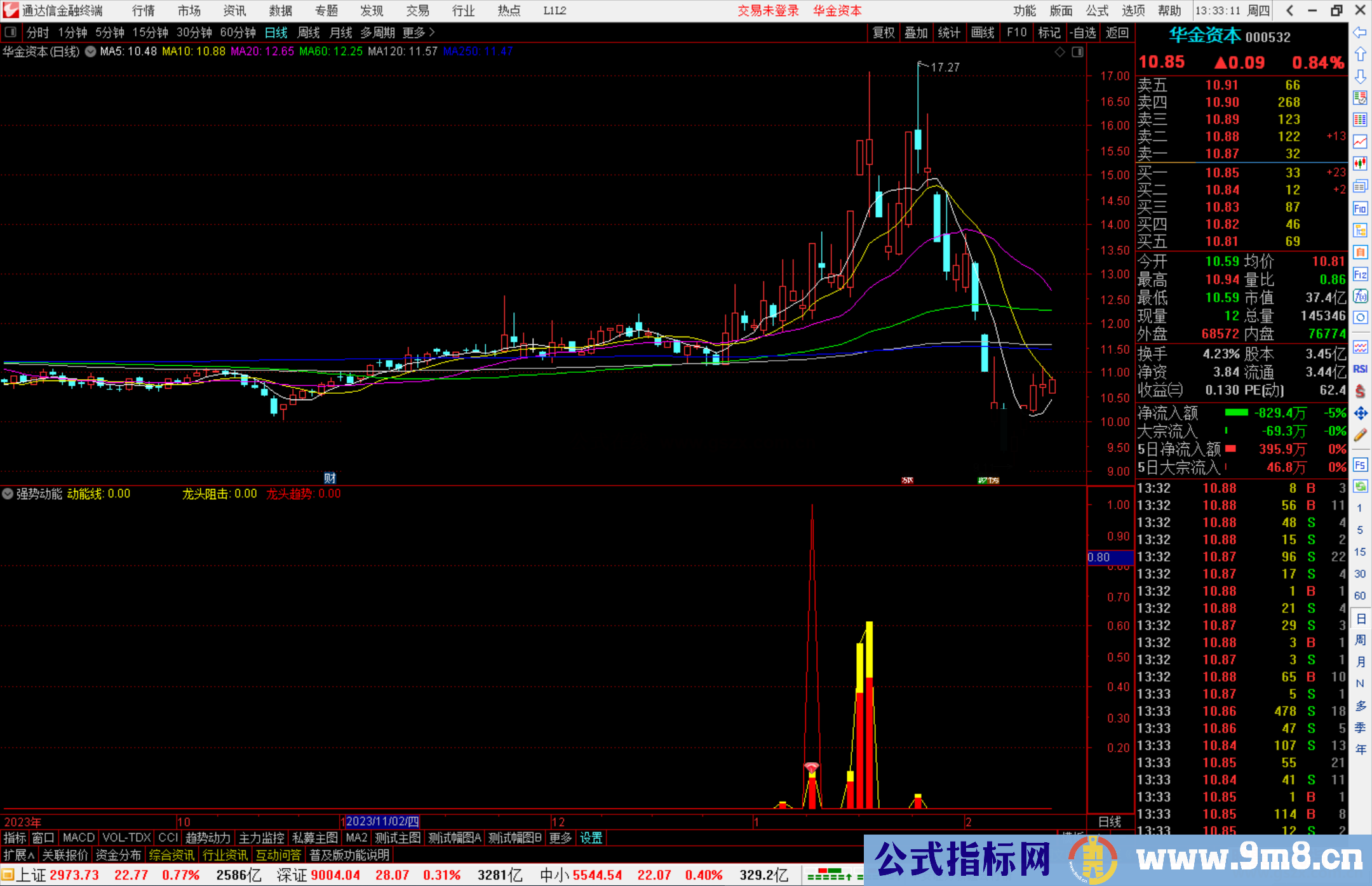Expand the 强势动能 indicator dropdown arrow
Image resolution: width=1372 pixels, height=886 pixels.
pyautogui.click(x=8, y=493)
